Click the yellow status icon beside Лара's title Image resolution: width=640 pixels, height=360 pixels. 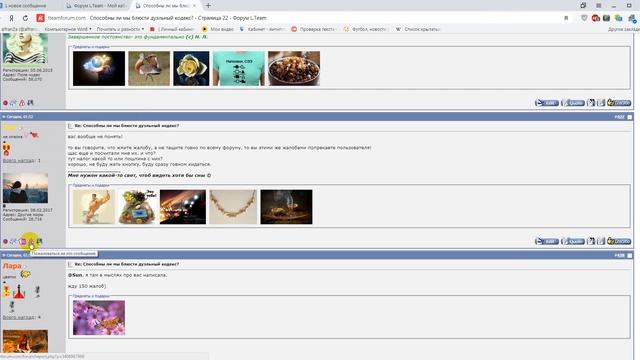click(25, 274)
